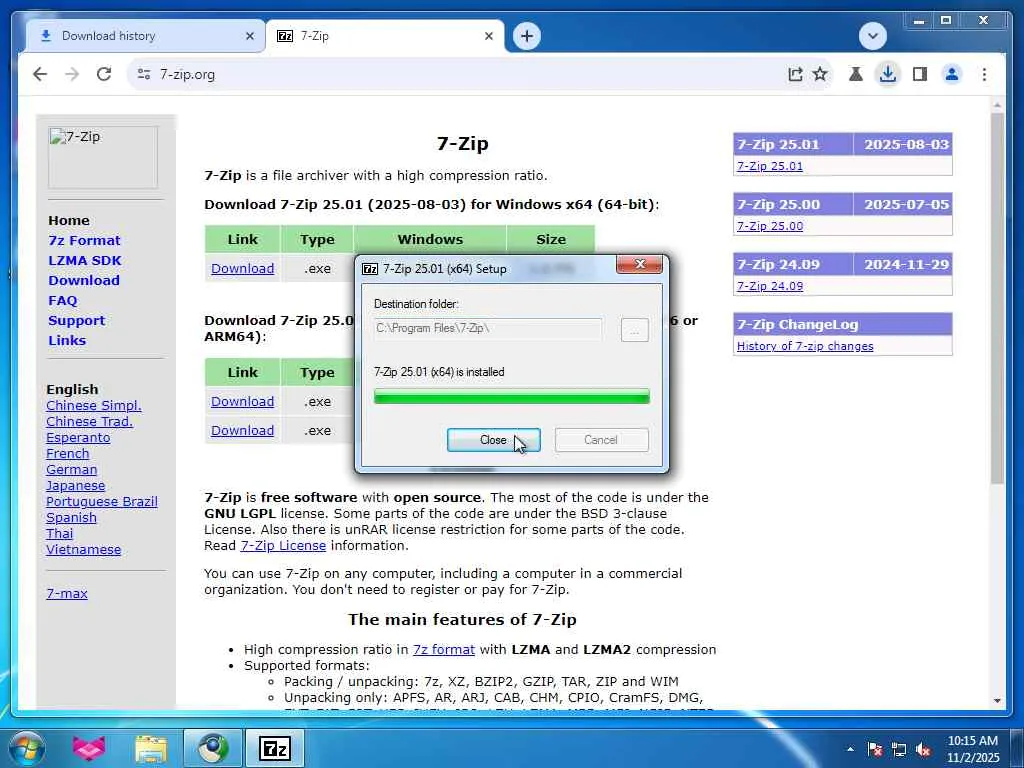Switch language to Chinese Simpl.
Viewport: 1024px width, 768px height.
click(x=93, y=406)
